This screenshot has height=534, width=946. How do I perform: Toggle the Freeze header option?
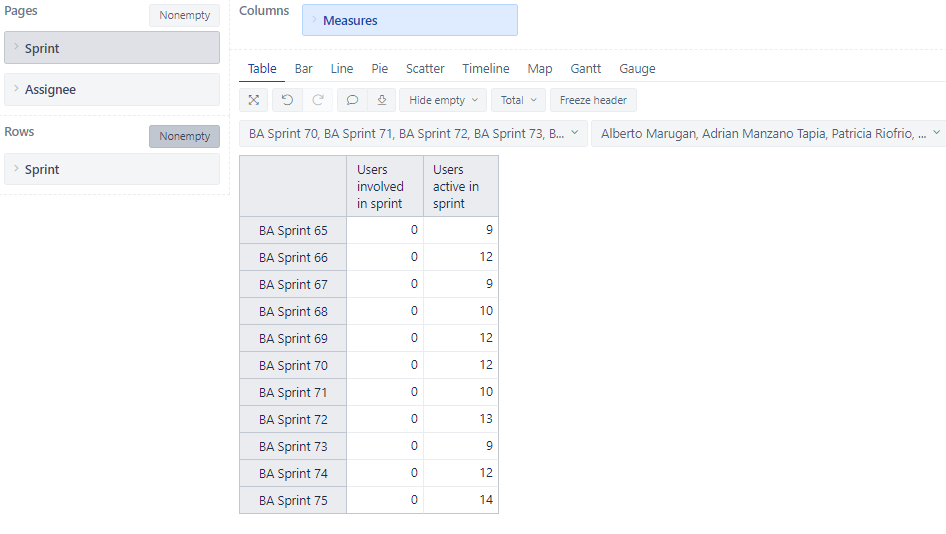pos(593,100)
